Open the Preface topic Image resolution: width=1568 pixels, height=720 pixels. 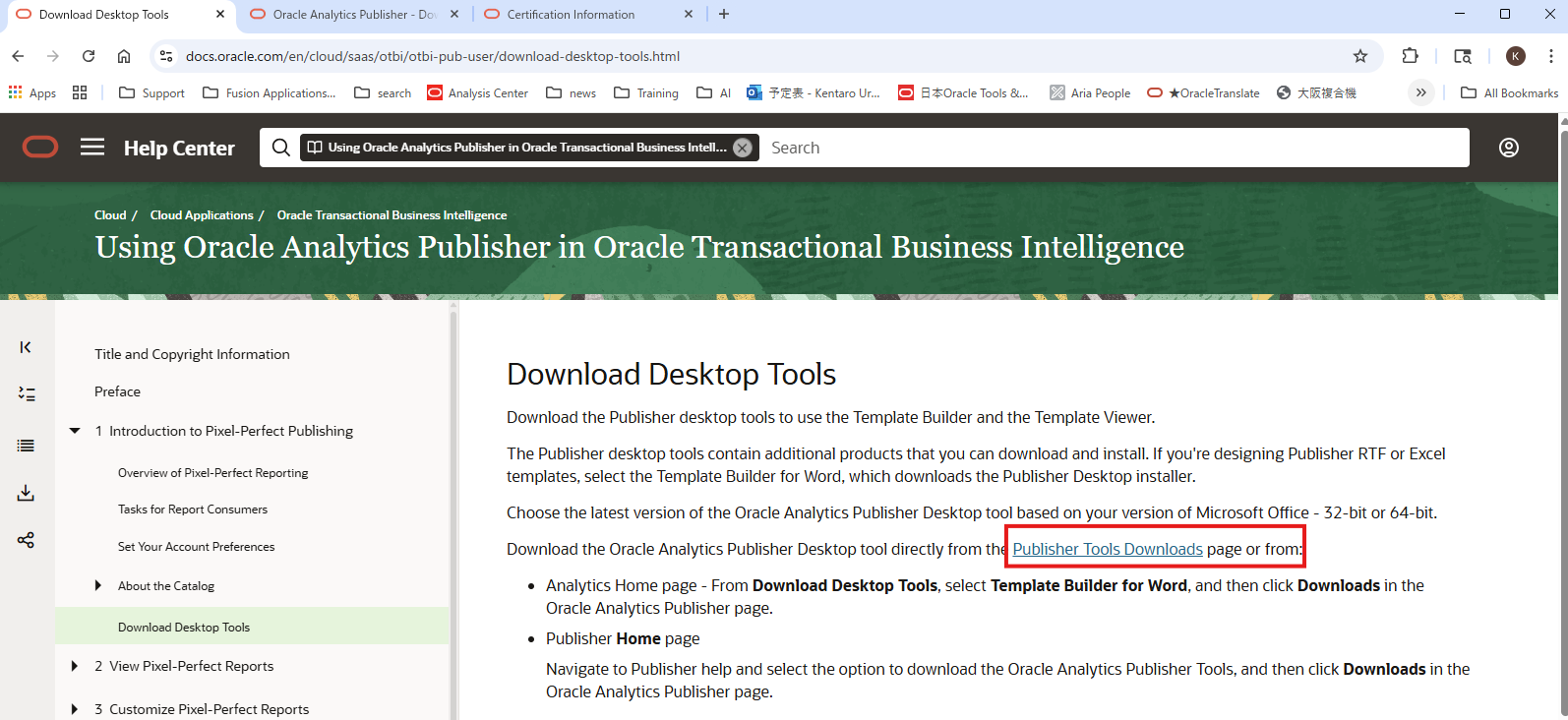[x=117, y=391]
